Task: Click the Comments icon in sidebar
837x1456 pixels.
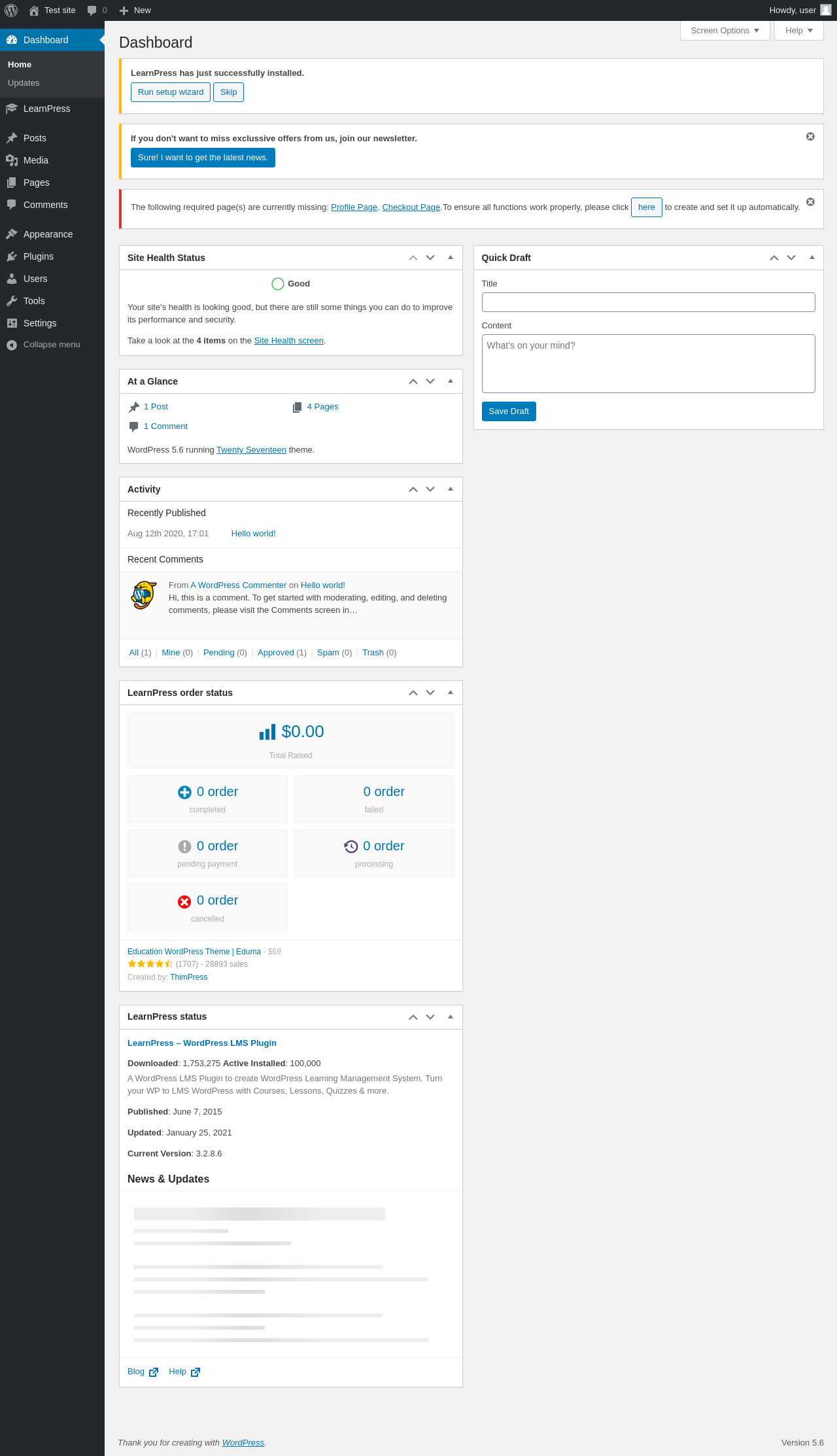Action: [12, 205]
